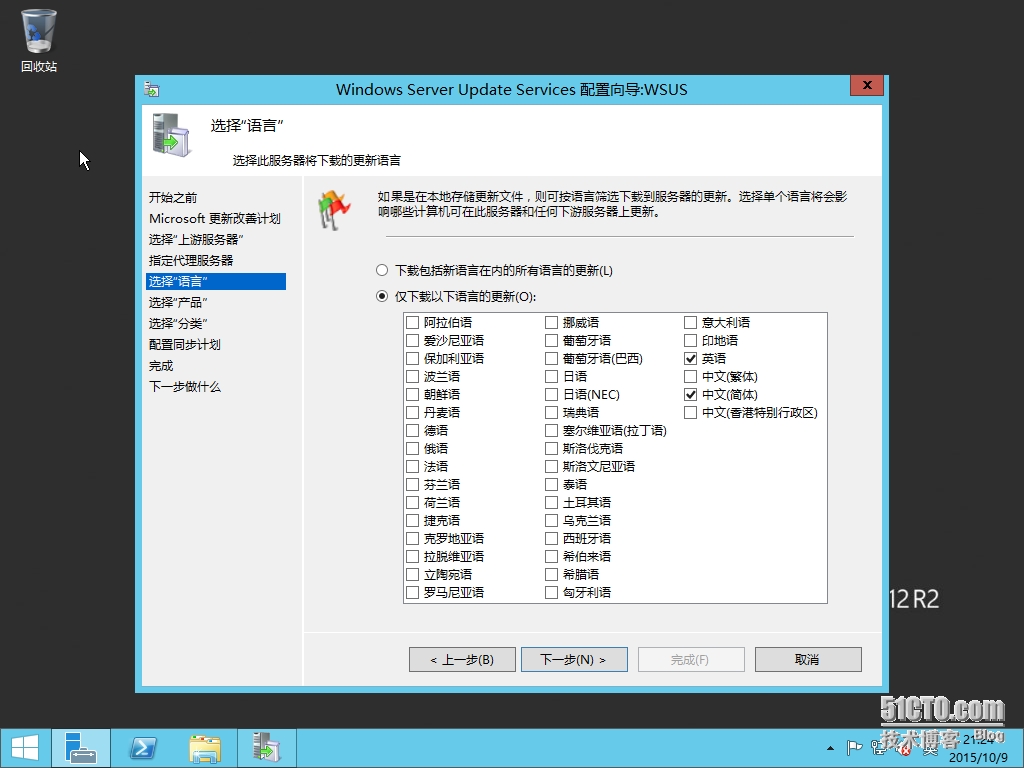
Task: Click the 下一步(N) next button
Action: (574, 660)
